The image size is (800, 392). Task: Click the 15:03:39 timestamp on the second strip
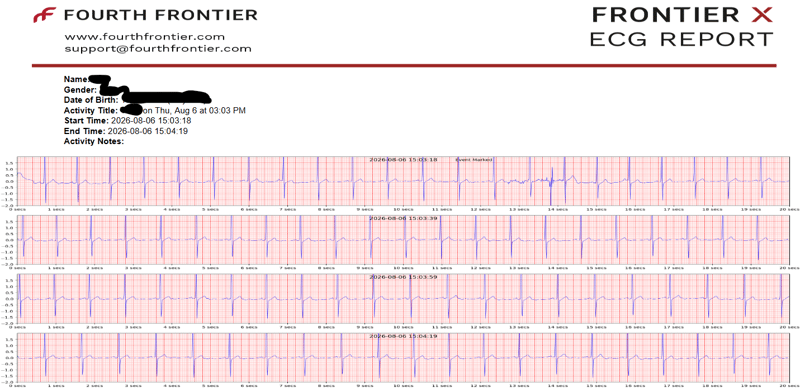[403, 218]
